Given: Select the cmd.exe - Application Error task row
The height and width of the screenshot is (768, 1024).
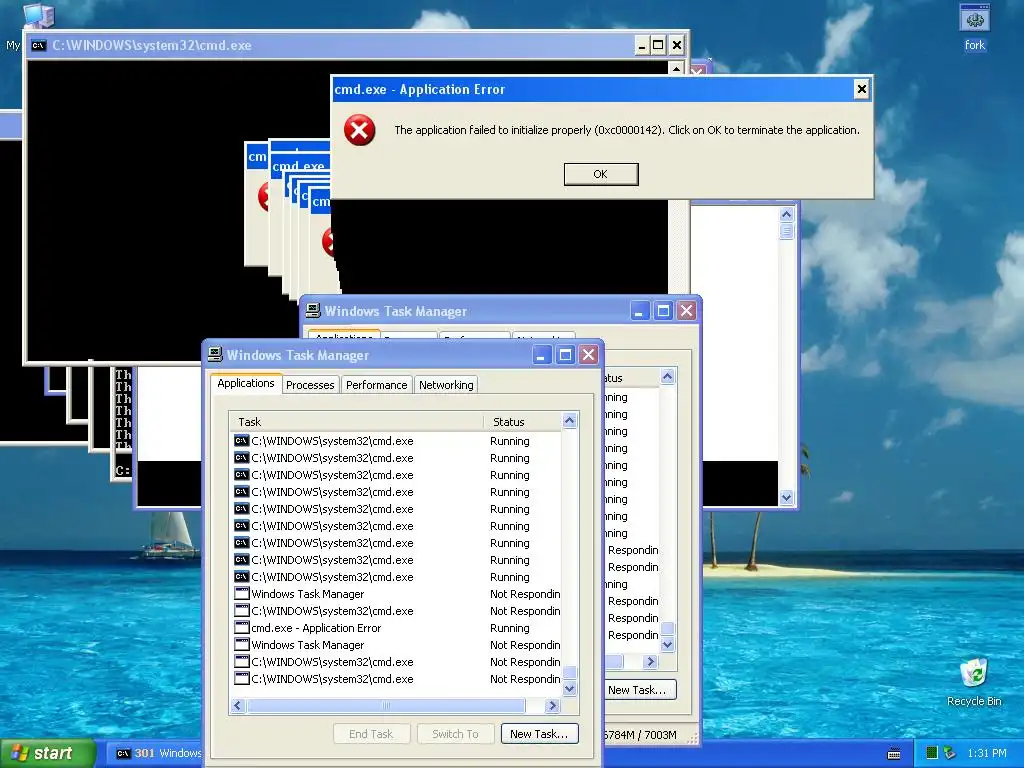Looking at the screenshot, I should (396, 628).
